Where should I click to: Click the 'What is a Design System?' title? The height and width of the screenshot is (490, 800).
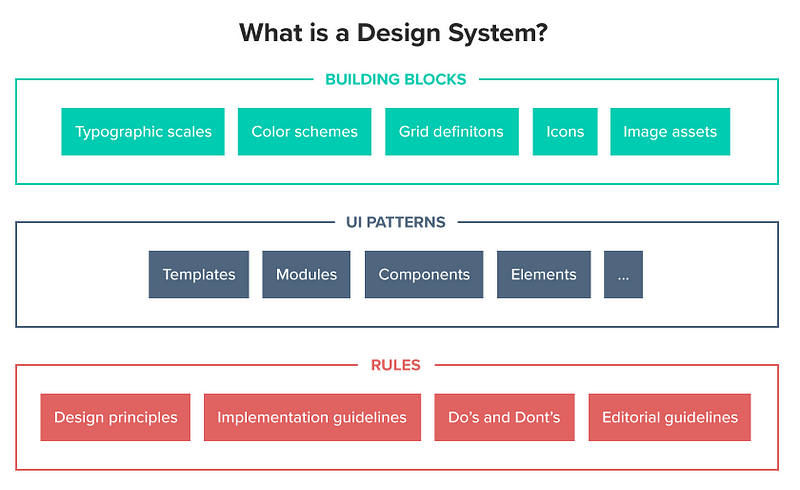(x=393, y=33)
